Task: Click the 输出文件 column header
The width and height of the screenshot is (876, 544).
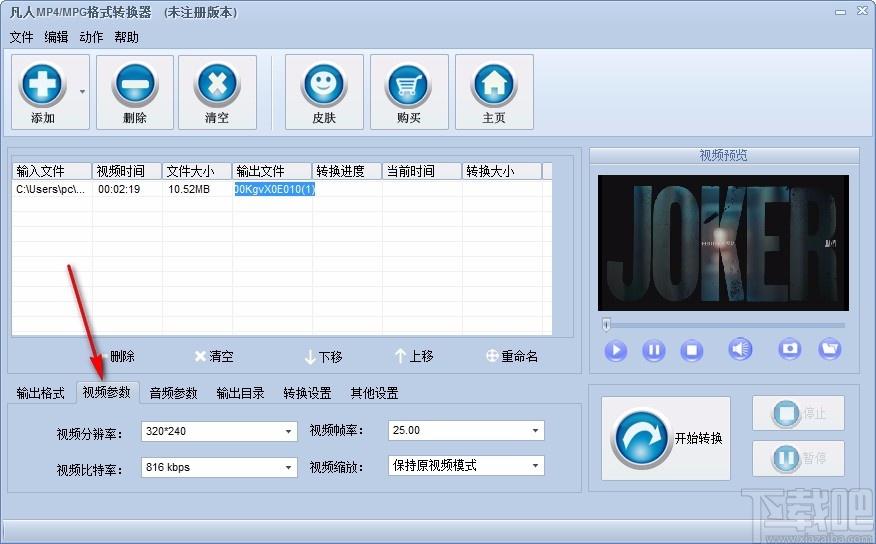Action: [x=272, y=171]
